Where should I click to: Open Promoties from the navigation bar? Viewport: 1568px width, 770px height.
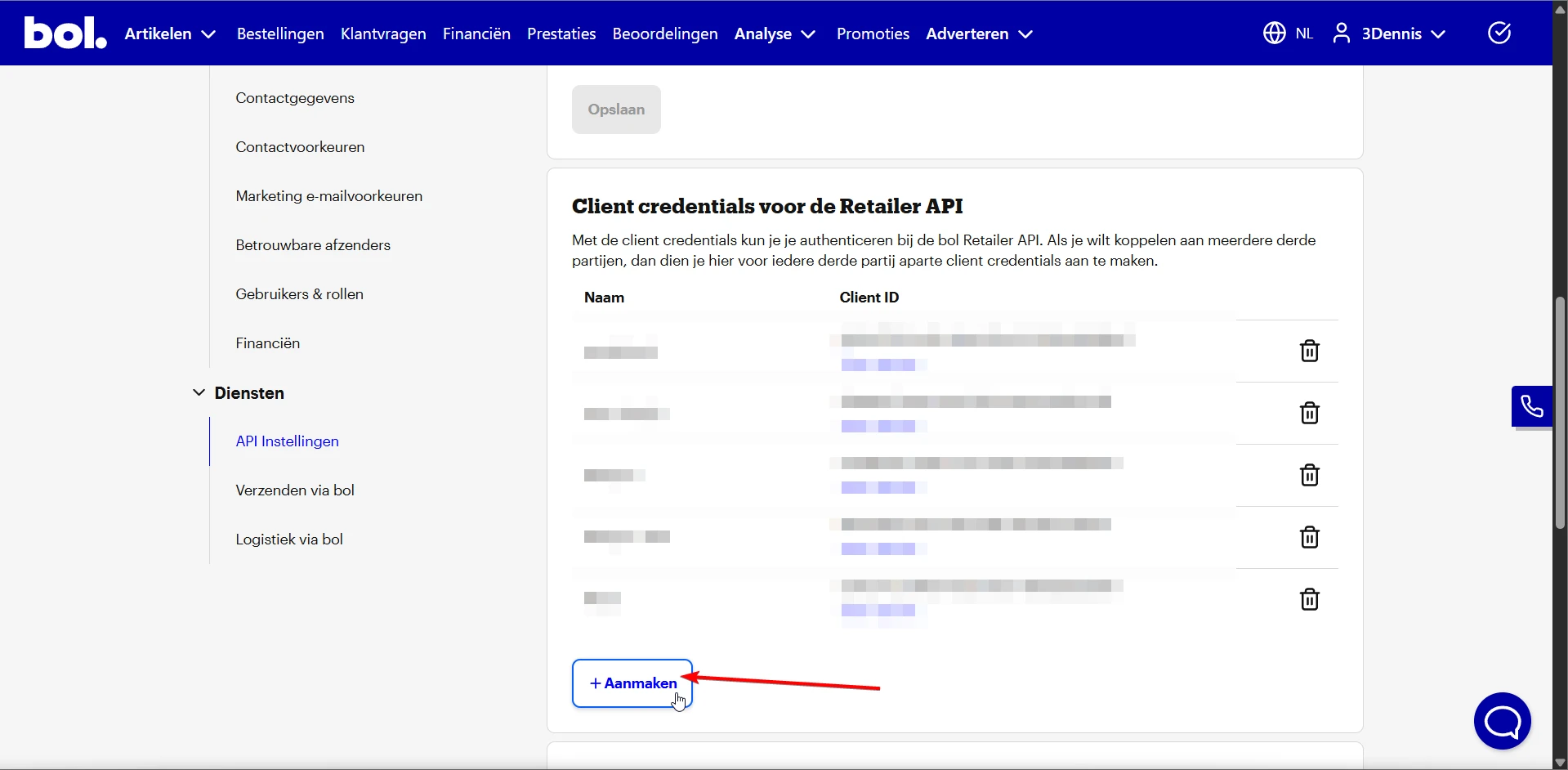[873, 34]
